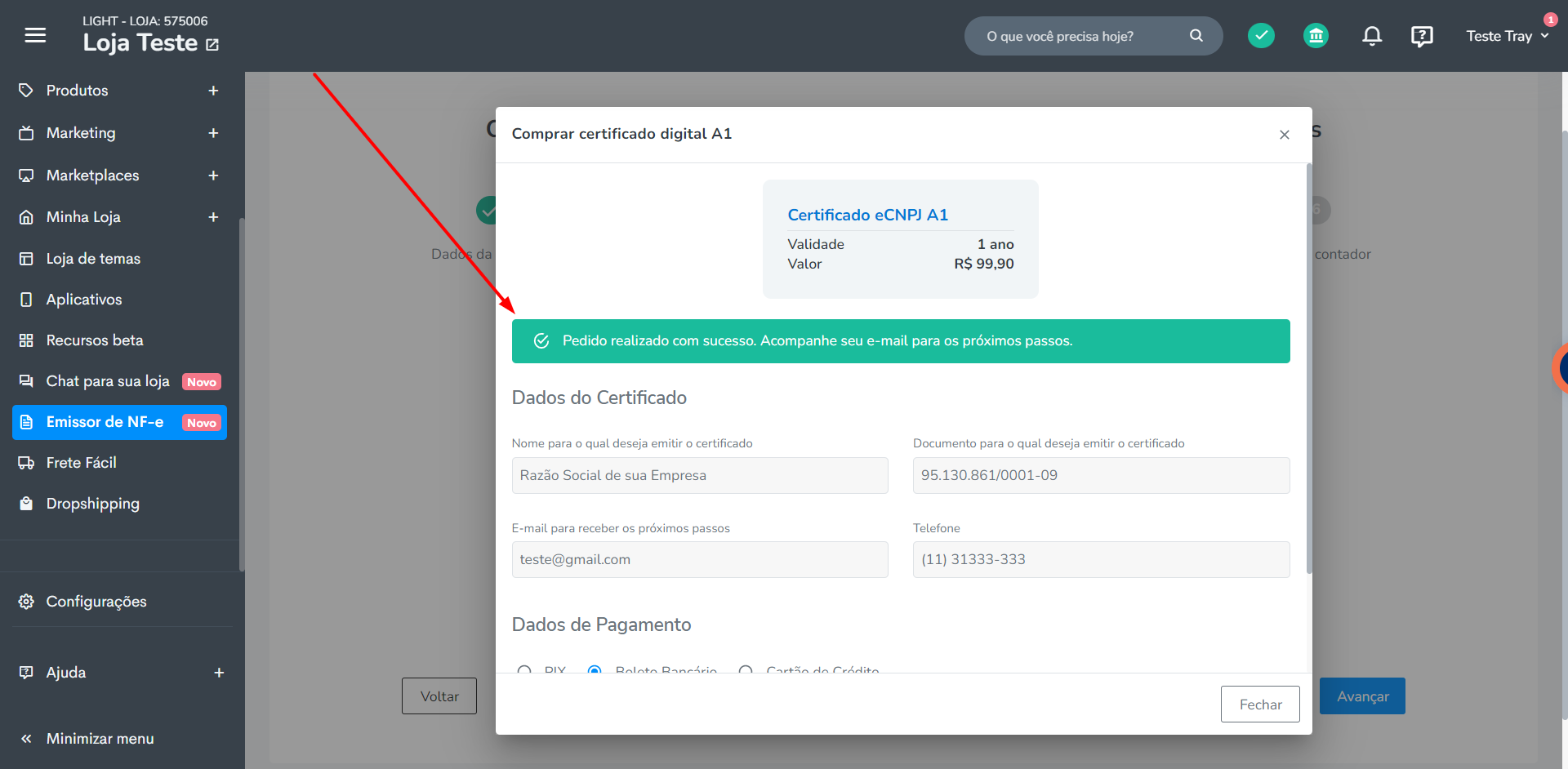The image size is (1568, 769).
Task: Open store link icon next to Loja Teste
Action: 212,45
